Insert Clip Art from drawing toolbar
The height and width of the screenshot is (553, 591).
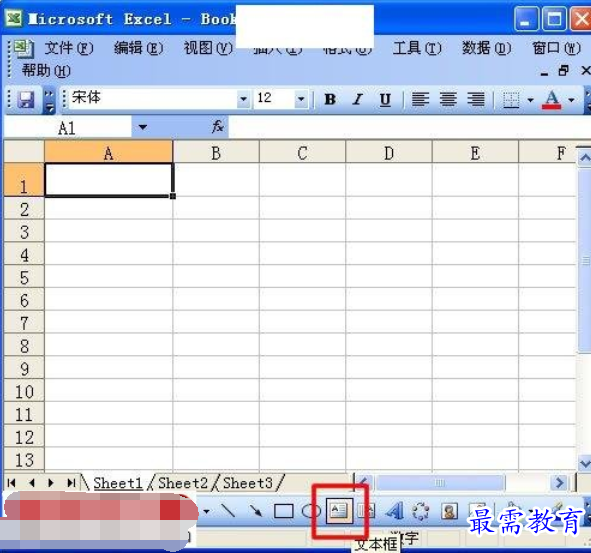pyautogui.click(x=449, y=511)
